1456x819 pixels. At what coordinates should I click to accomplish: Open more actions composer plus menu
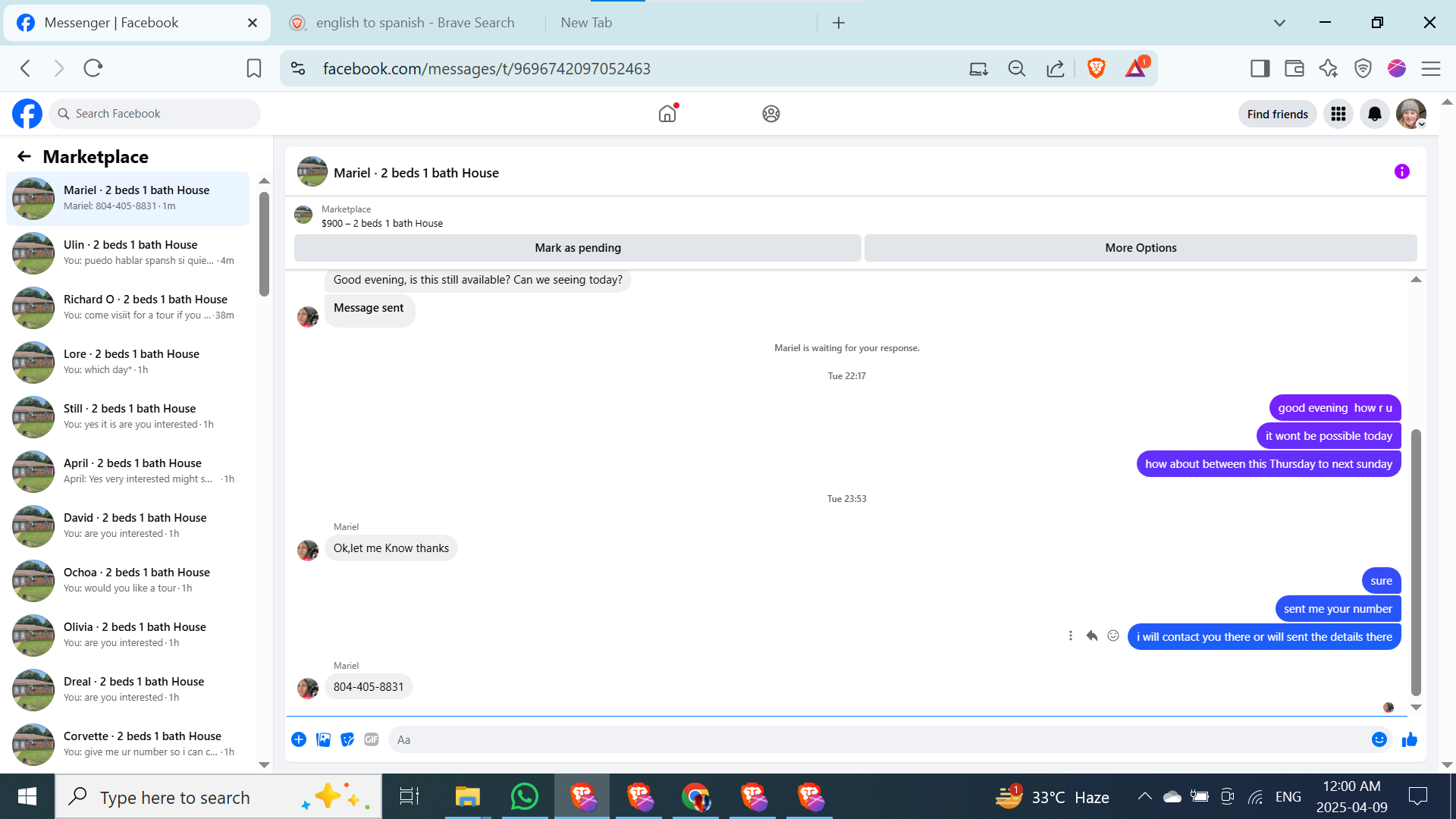pos(299,739)
